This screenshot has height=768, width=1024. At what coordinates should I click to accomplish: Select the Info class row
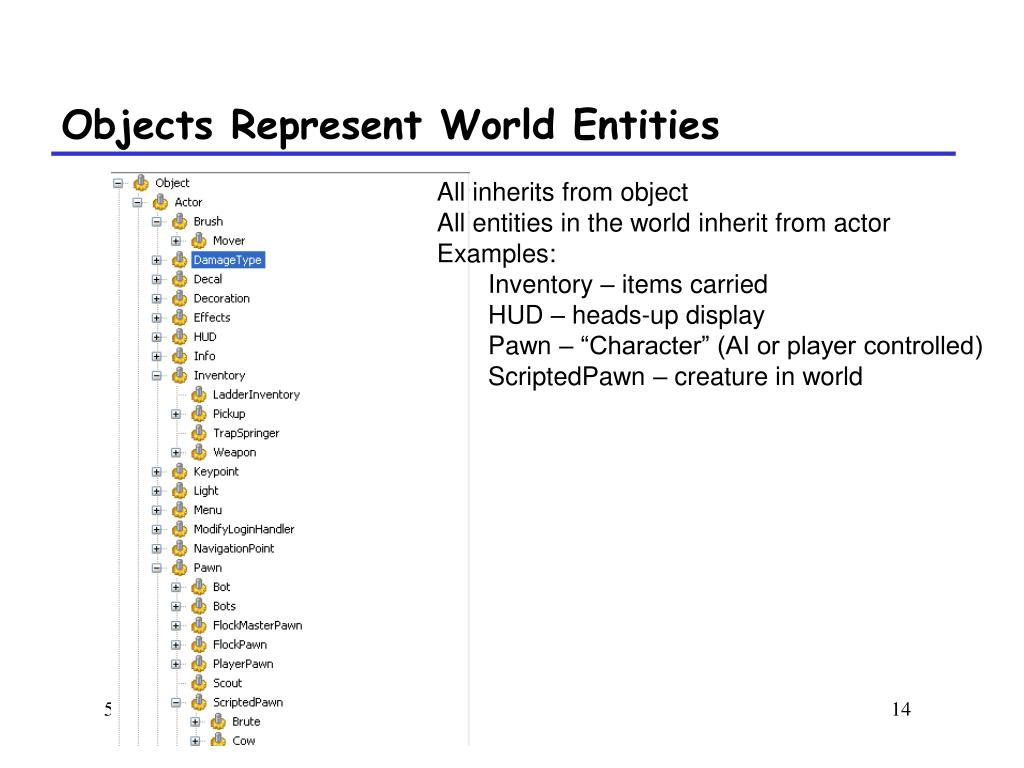(x=204, y=356)
